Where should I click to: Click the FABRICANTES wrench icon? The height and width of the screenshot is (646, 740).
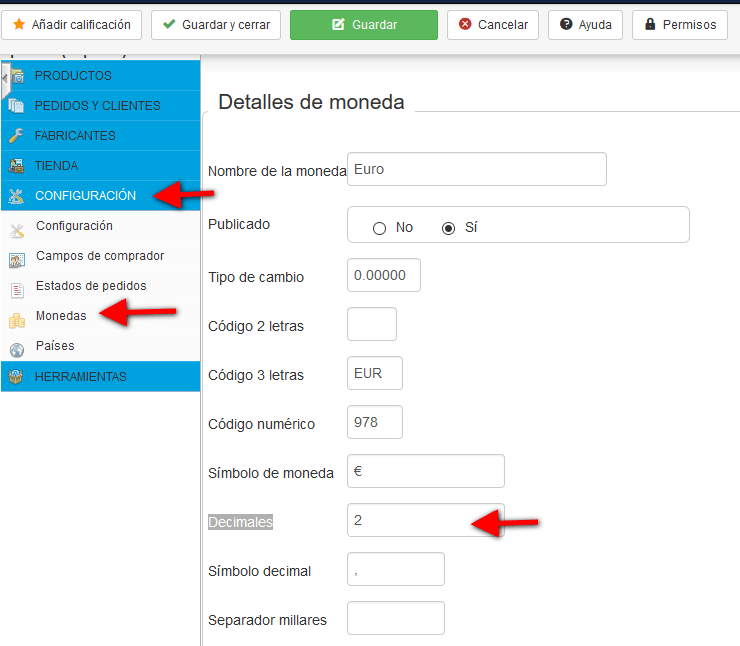click(x=16, y=135)
